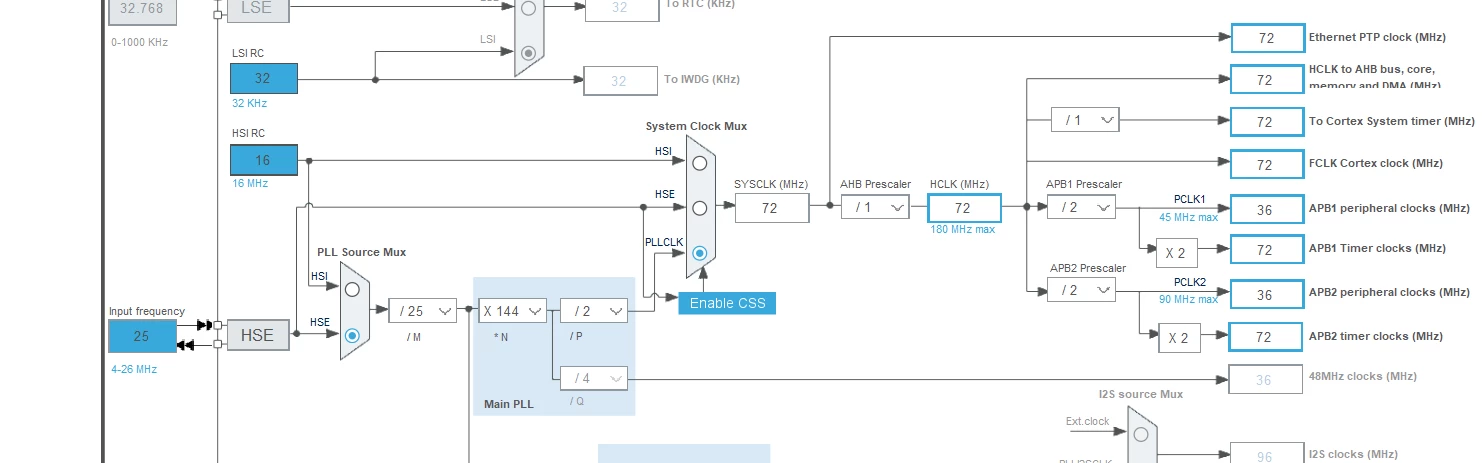The height and width of the screenshot is (463, 1482).
Task: Click the HCLK 72 value field
Action: [x=964, y=208]
